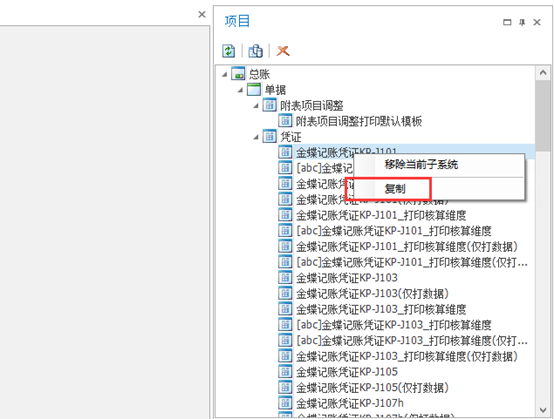Viewport: 554px width, 419px height.
Task: Select 金蝶记账凭证KP-J105 template
Action: click(x=347, y=372)
